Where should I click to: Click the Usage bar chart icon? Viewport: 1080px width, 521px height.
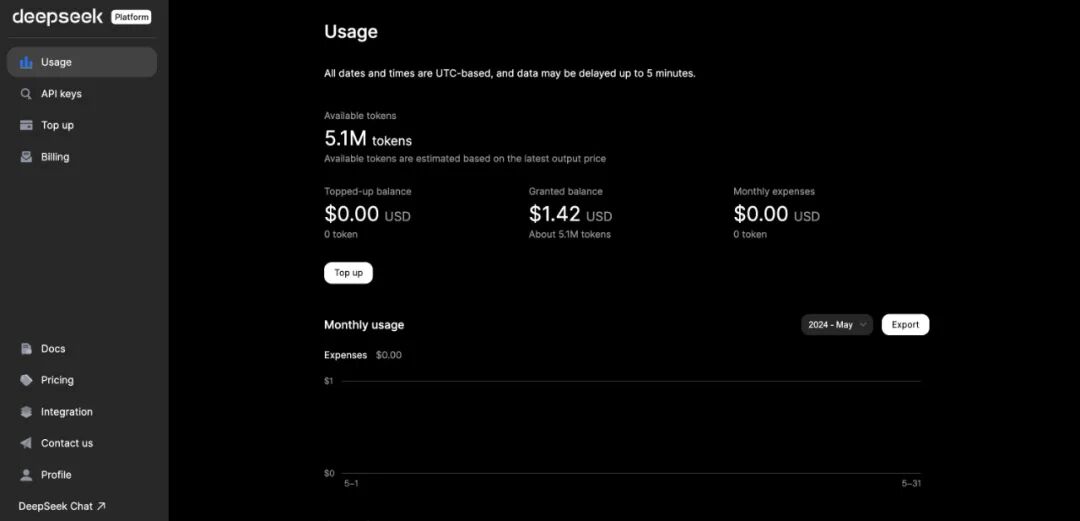(26, 63)
